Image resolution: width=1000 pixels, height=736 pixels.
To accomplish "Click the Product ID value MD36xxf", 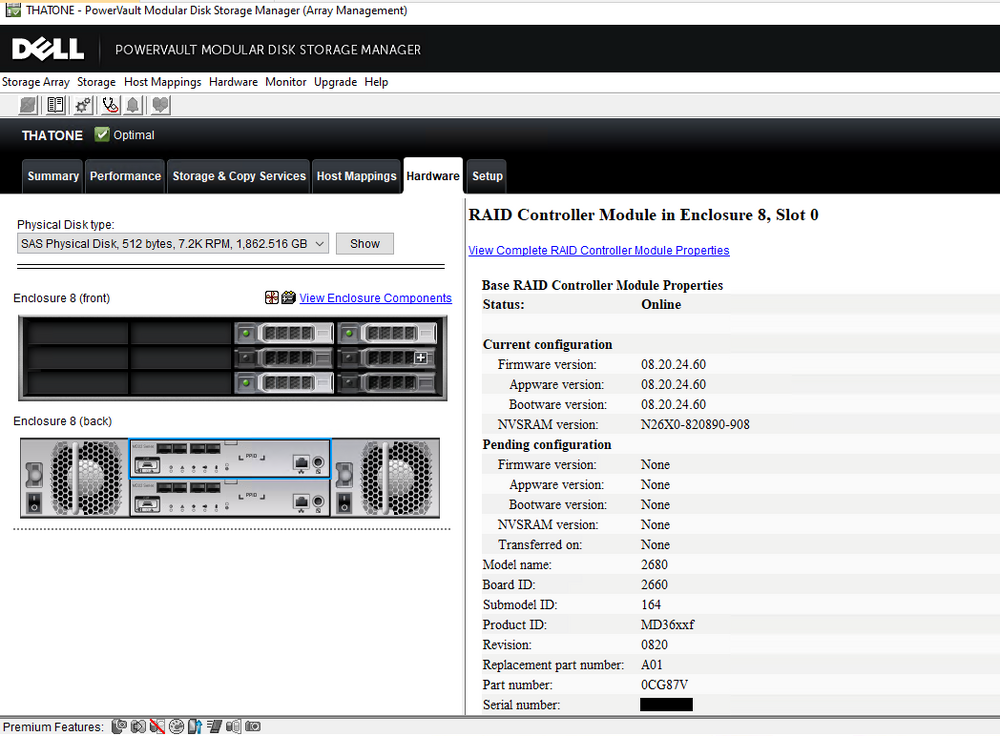I will (668, 625).
